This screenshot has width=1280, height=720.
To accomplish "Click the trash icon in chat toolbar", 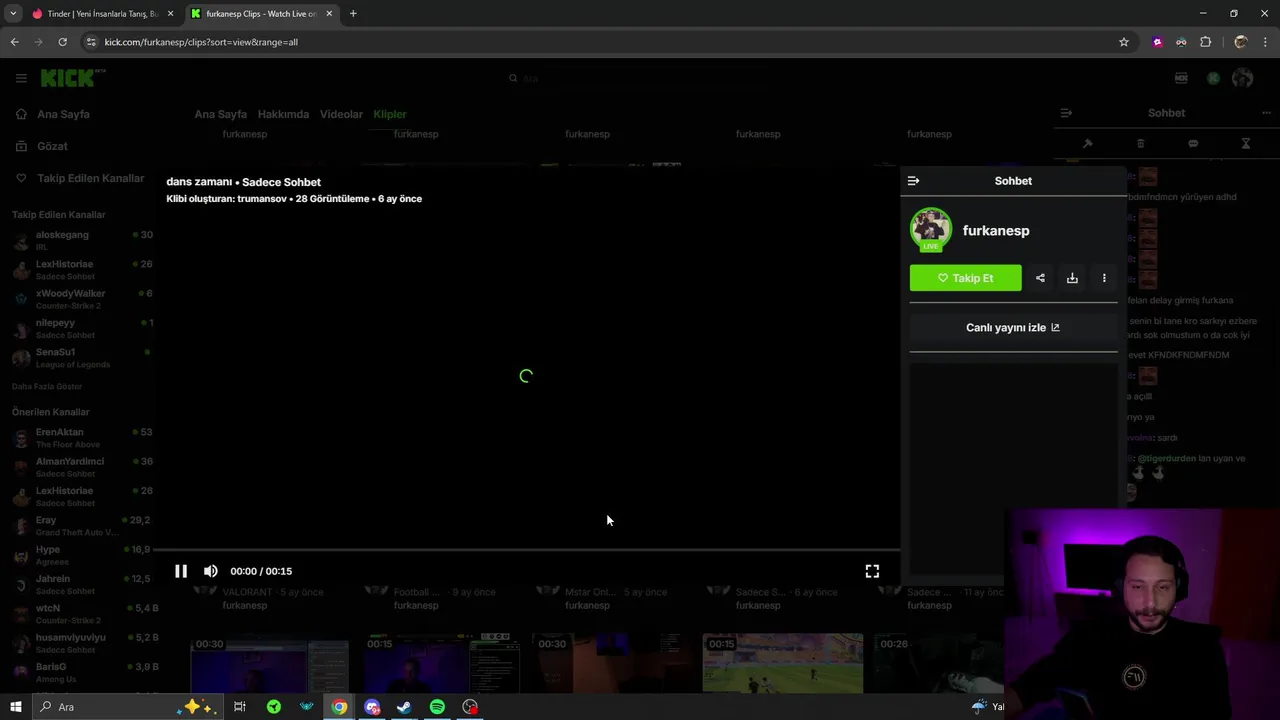I will pyautogui.click(x=1140, y=144).
